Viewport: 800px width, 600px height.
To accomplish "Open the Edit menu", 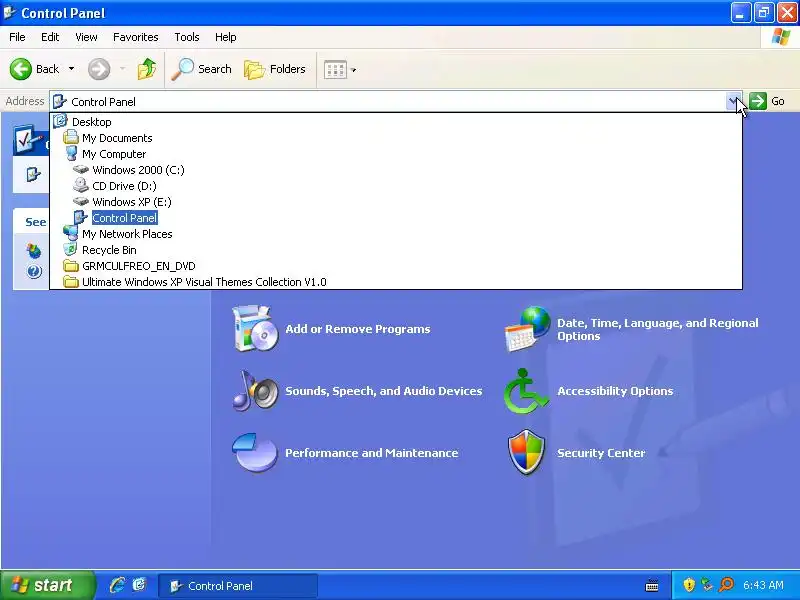I will click(x=50, y=37).
